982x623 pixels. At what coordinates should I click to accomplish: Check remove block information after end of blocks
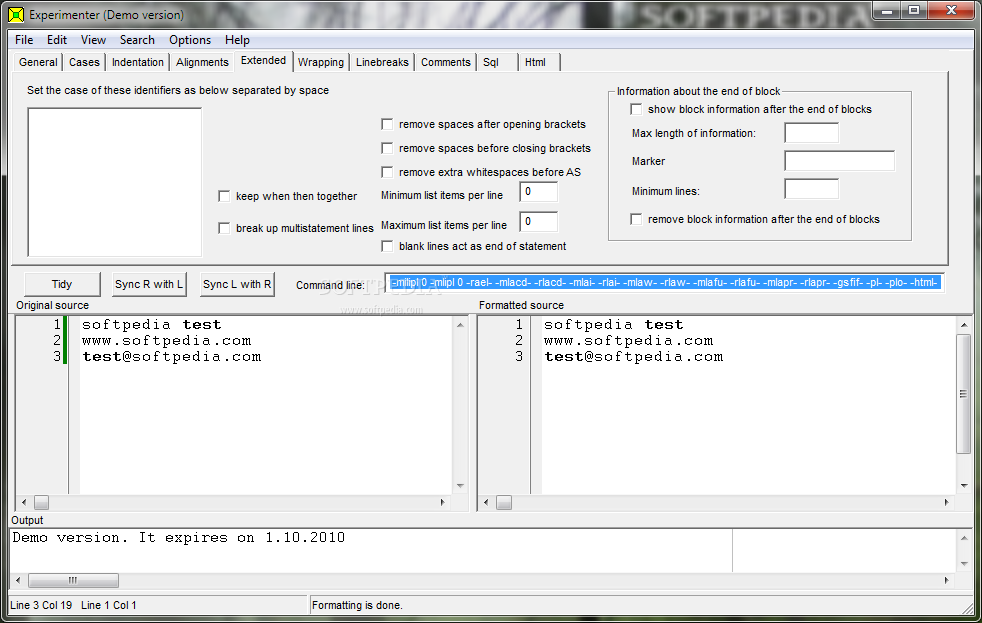pos(636,219)
